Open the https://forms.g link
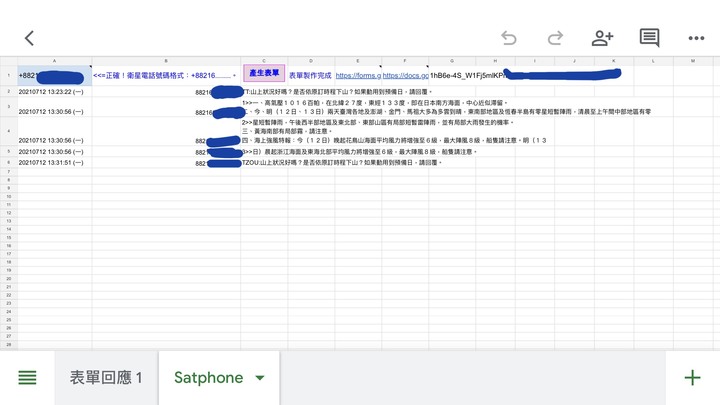Screen dimensions: 720x405 click(358, 75)
